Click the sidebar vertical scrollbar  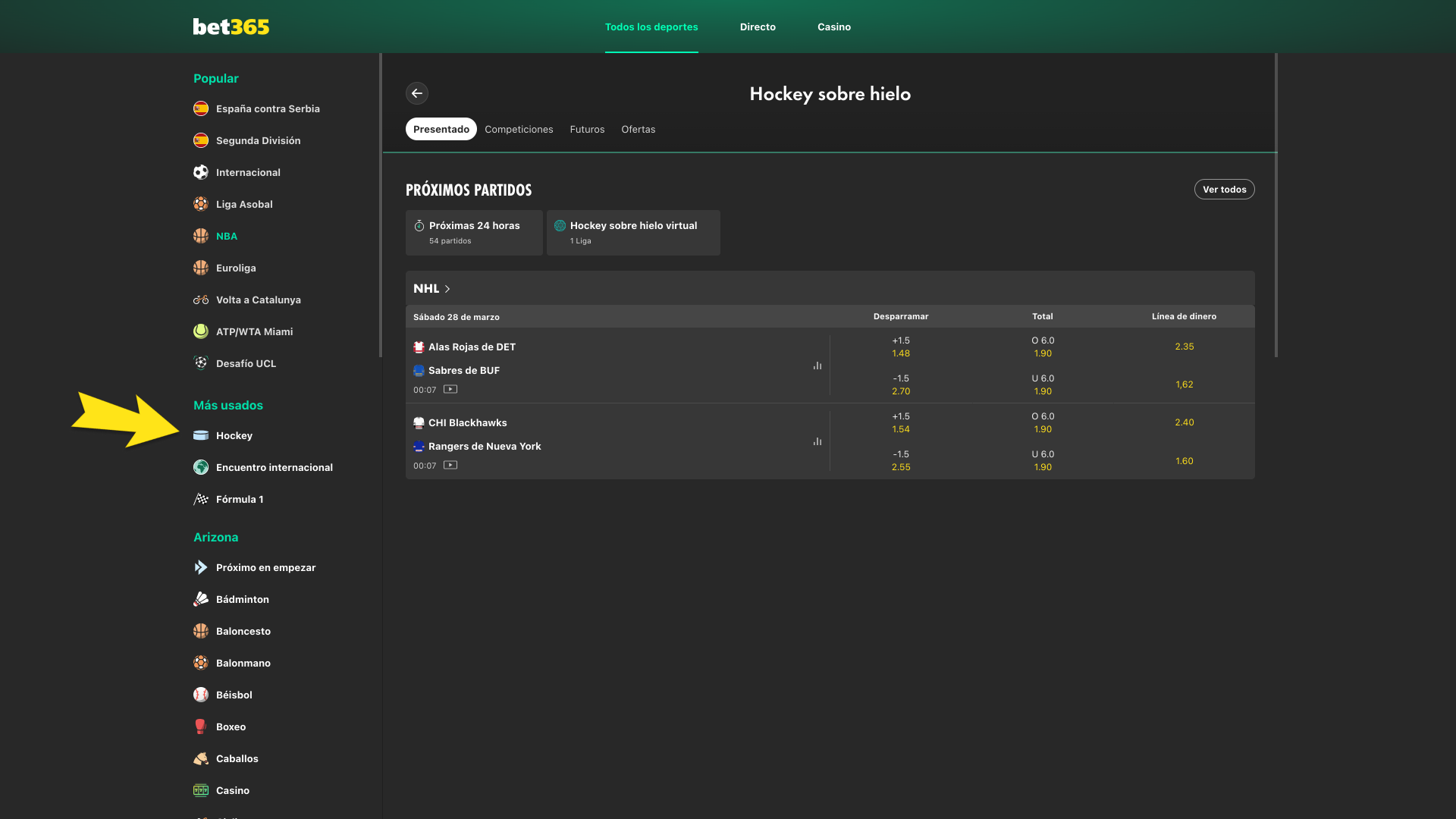pyautogui.click(x=381, y=205)
